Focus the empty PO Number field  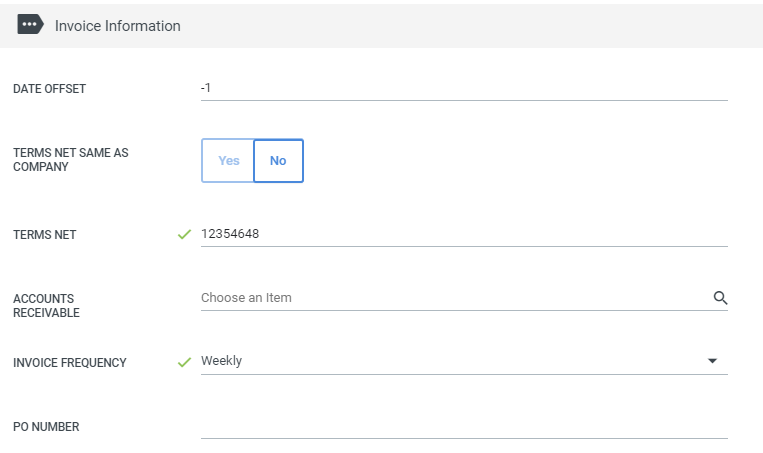click(x=464, y=426)
